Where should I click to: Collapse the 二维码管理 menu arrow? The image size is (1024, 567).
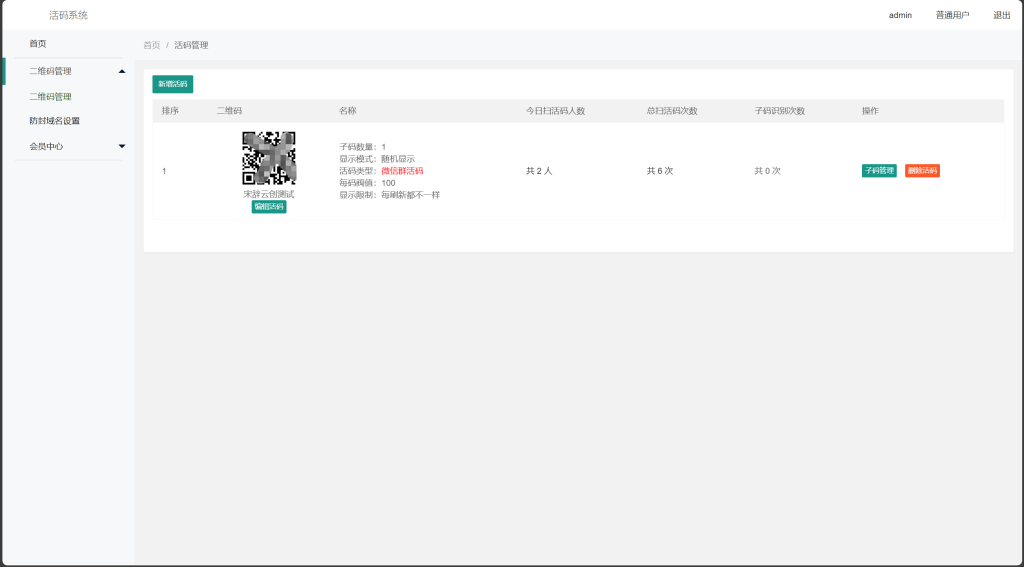click(x=122, y=71)
